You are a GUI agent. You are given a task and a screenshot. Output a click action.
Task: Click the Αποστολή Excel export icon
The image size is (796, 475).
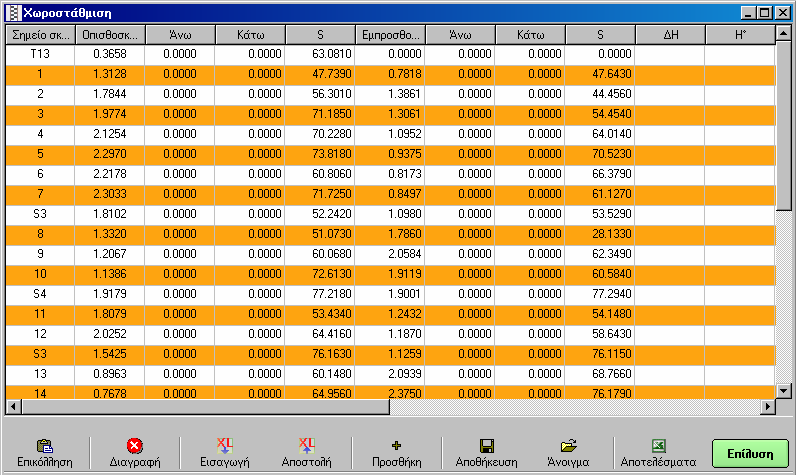[x=306, y=446]
